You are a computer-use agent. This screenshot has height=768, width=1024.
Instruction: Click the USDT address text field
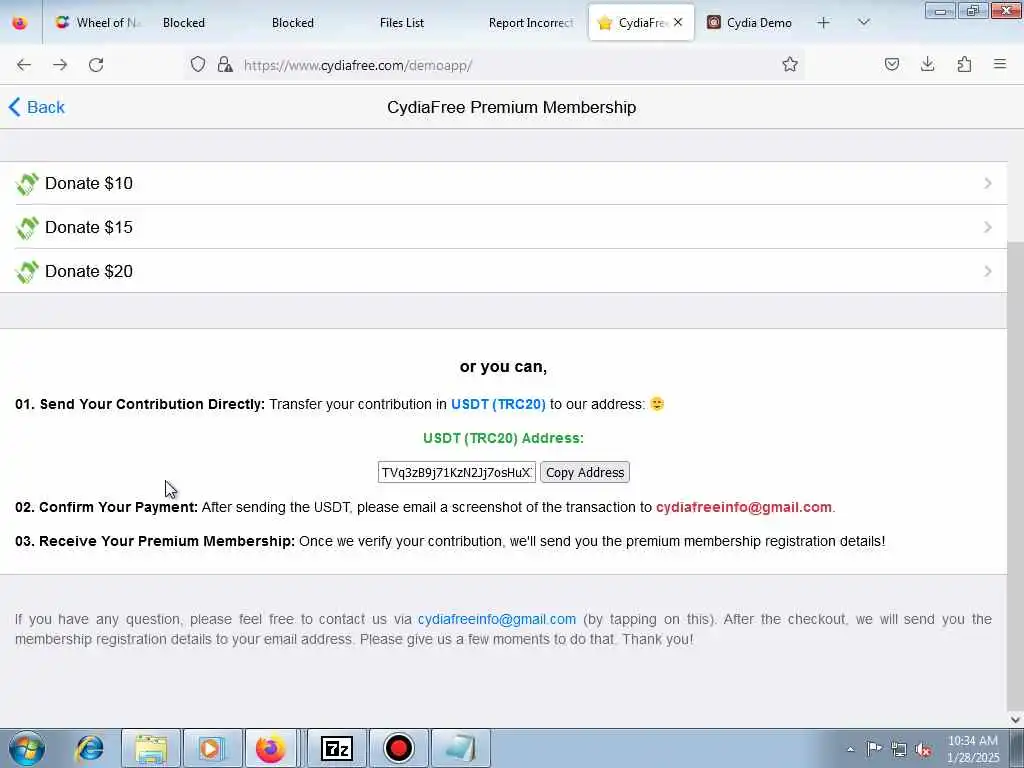456,472
